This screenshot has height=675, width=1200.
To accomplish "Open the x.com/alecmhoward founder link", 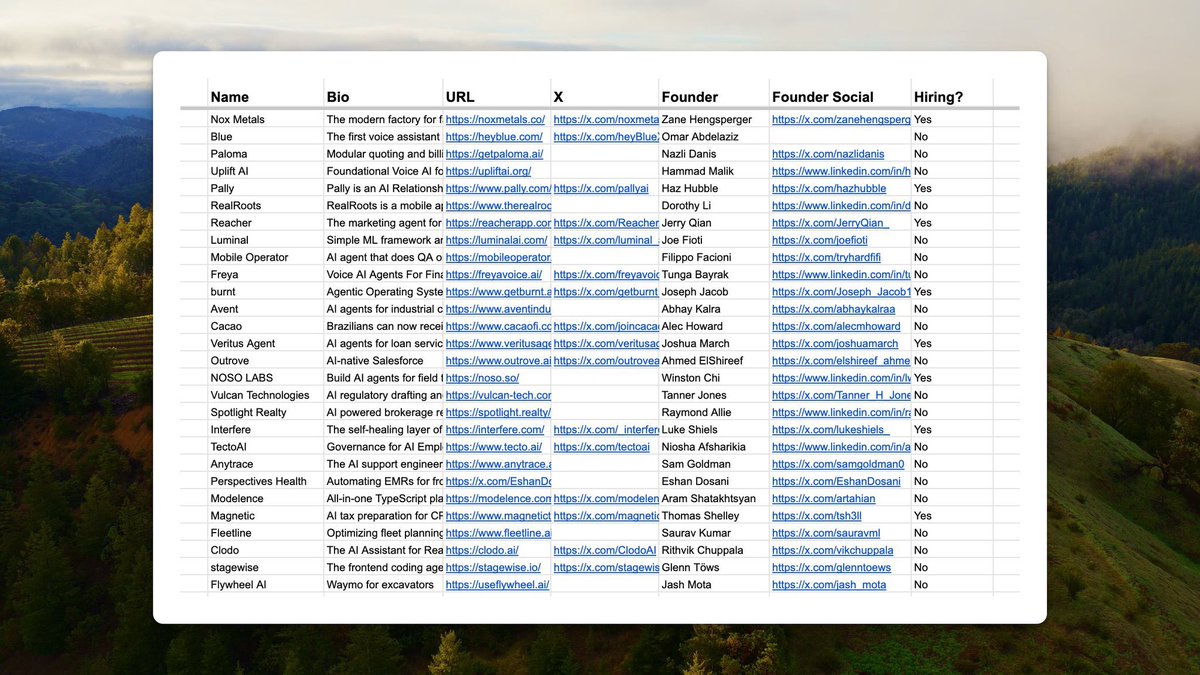I will coord(836,326).
